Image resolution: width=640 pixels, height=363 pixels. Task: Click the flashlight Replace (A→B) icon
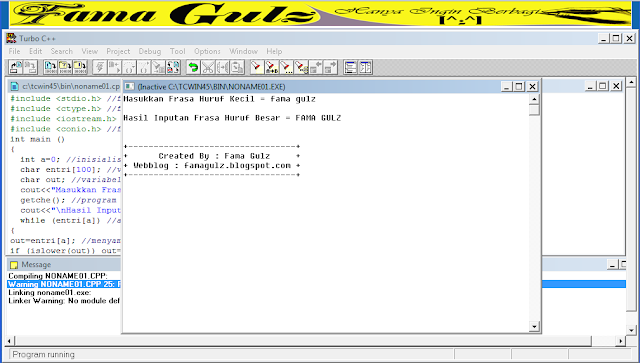click(271, 67)
